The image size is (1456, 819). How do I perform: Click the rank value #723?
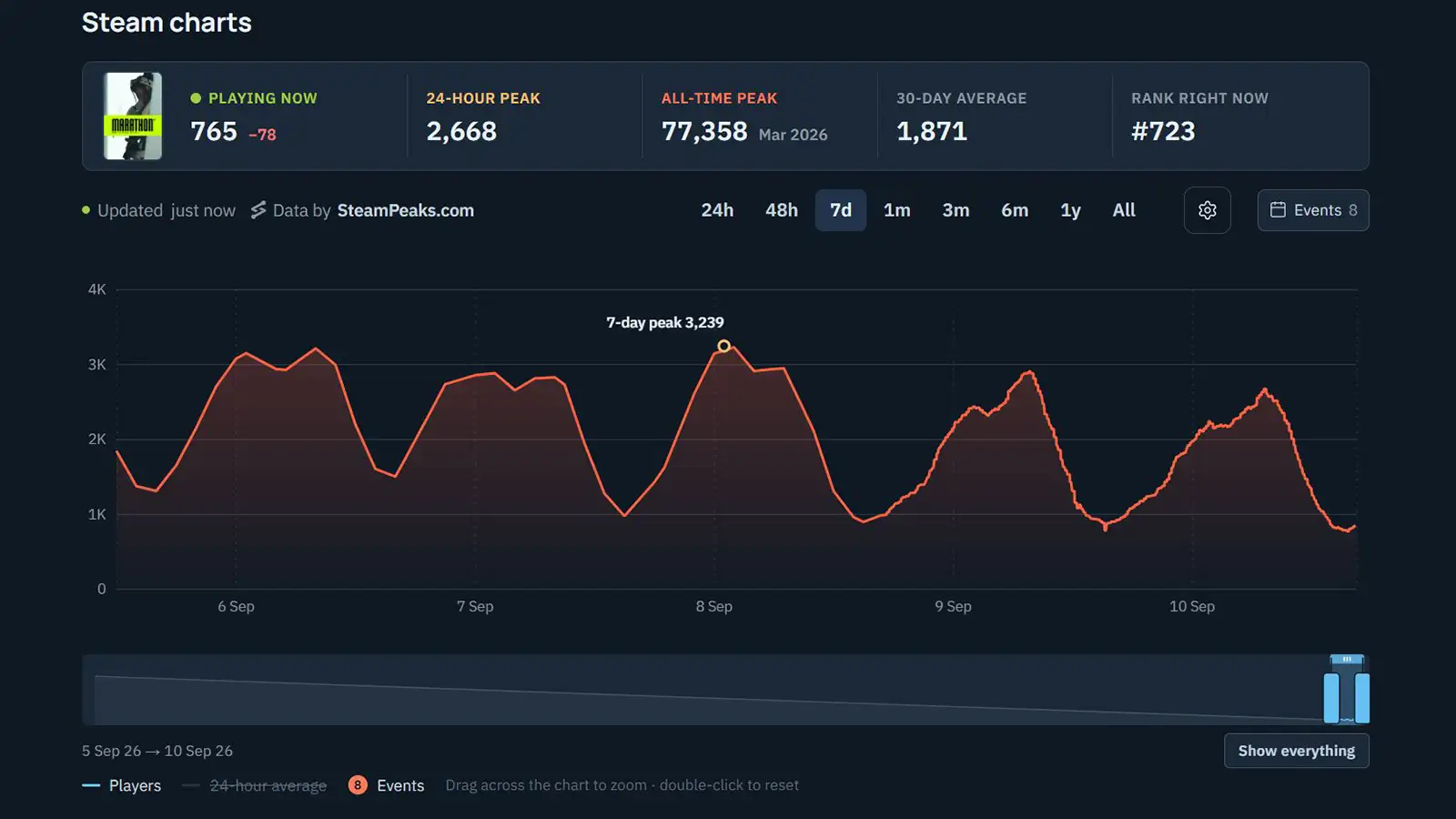[x=1163, y=131]
